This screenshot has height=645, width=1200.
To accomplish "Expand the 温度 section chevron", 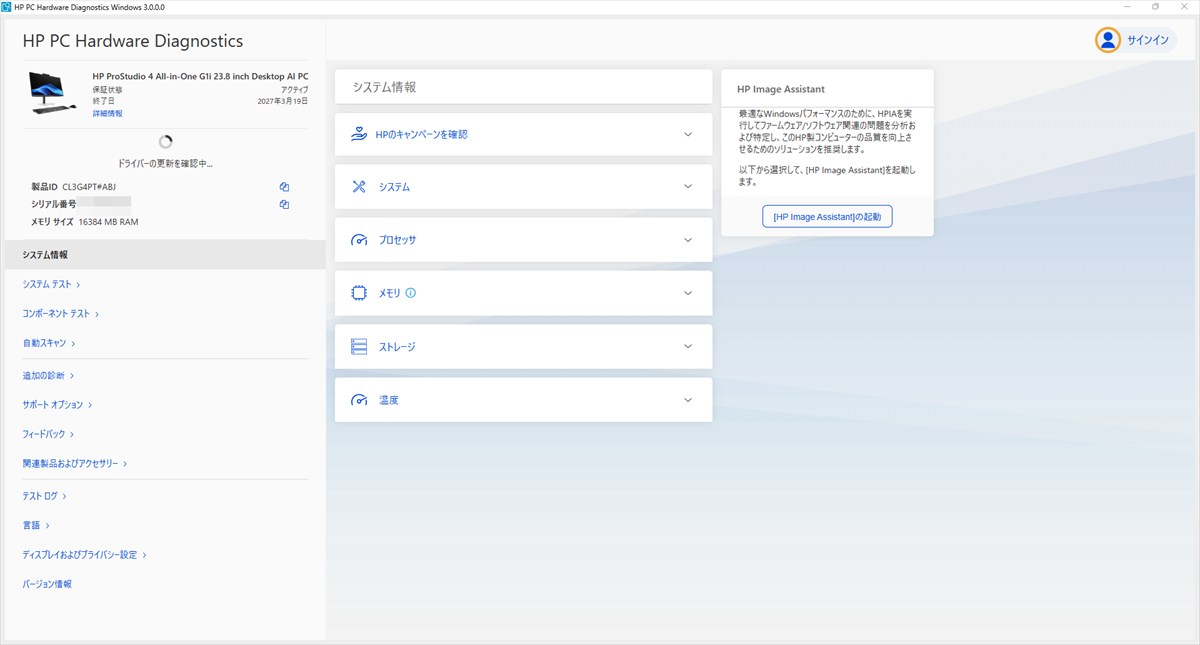I will (x=687, y=400).
